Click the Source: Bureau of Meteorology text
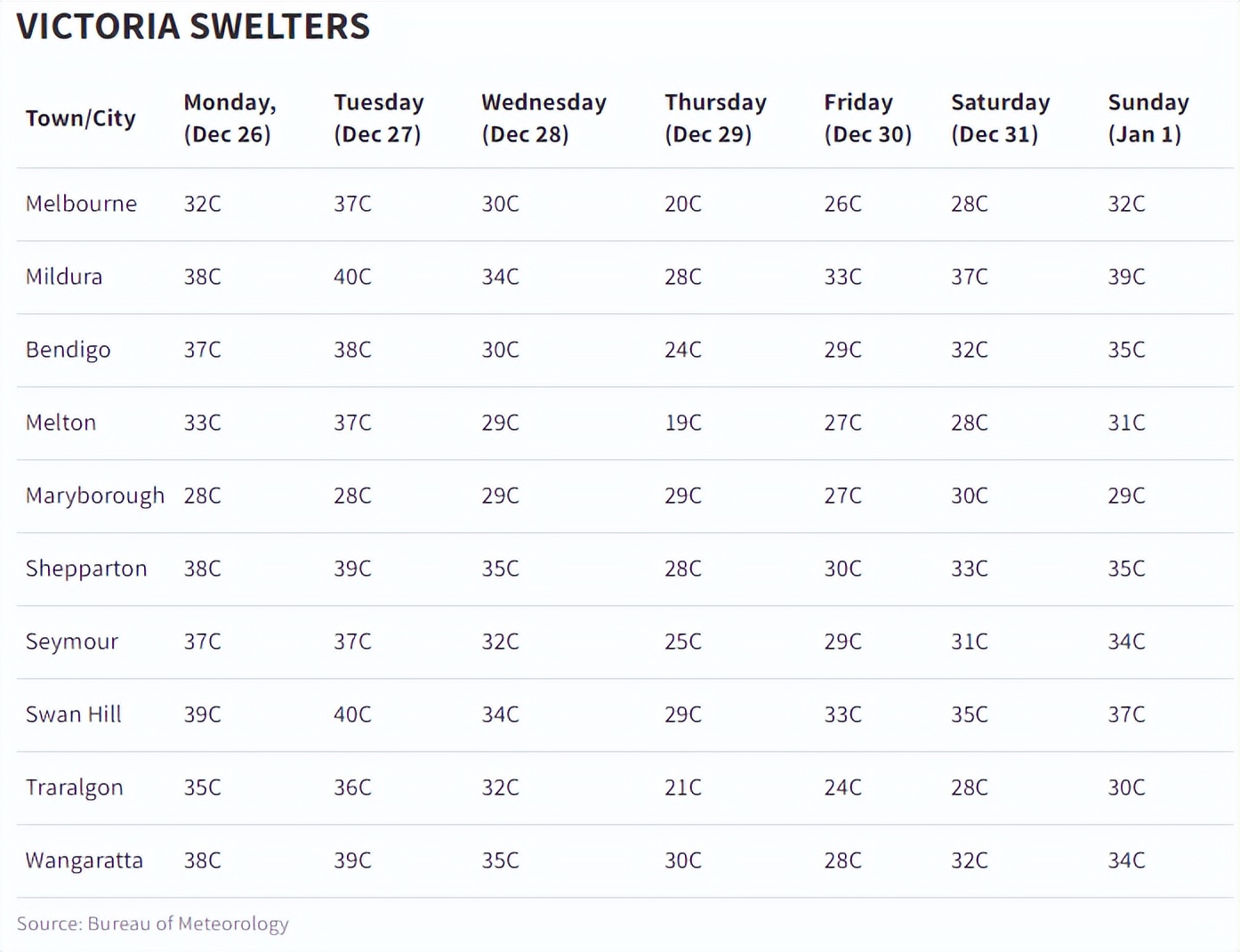 153,924
